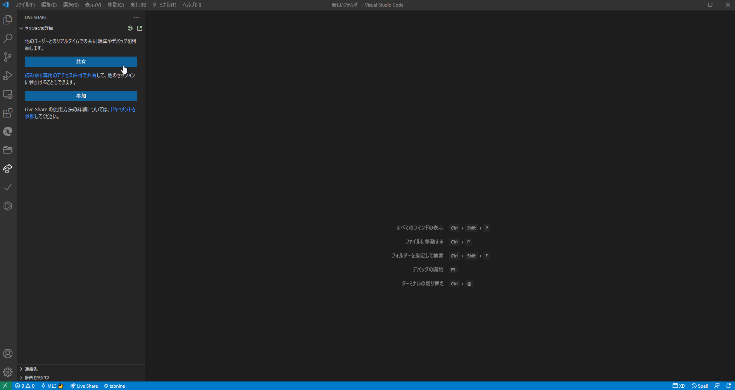Screen dimensions: 735x390
Task: Open the Manage gear in activity bar
Action: [x=8, y=372]
